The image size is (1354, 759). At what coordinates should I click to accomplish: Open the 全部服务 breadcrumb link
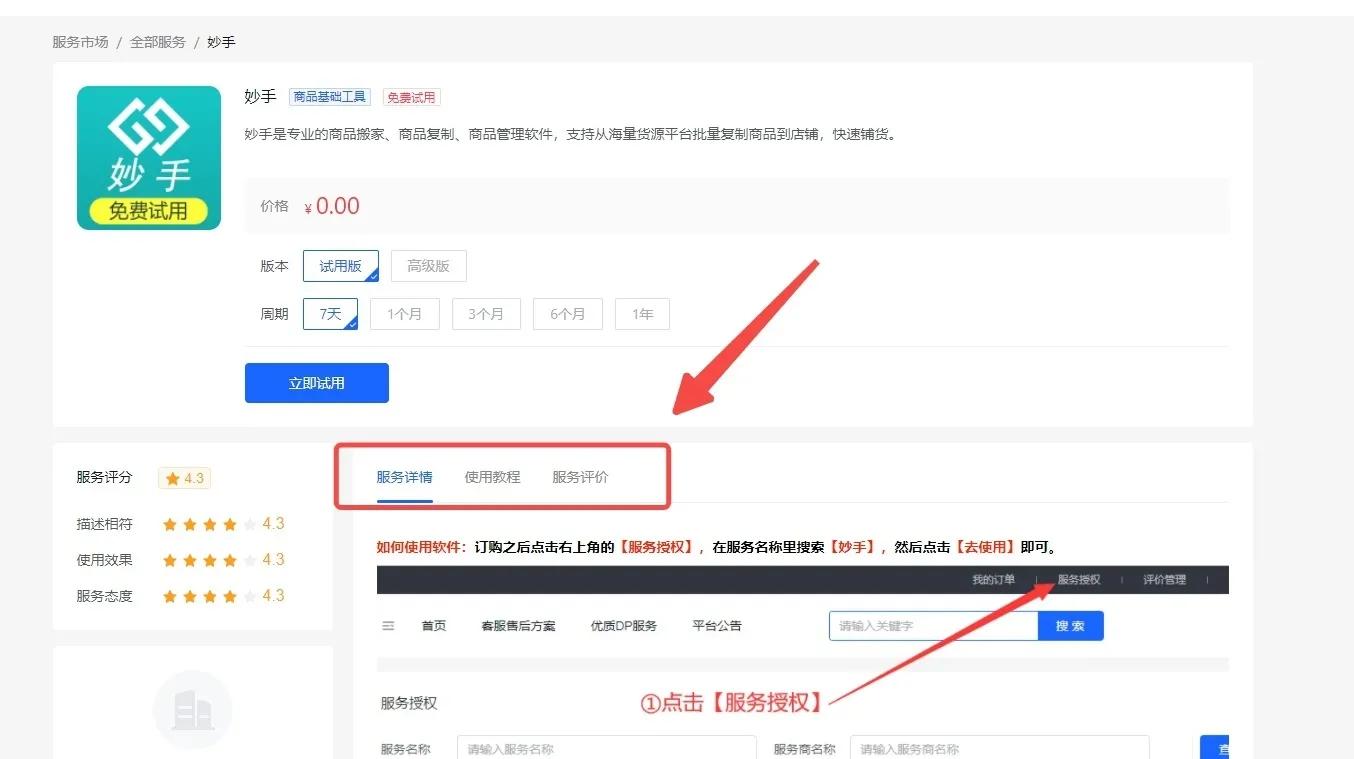tap(157, 42)
